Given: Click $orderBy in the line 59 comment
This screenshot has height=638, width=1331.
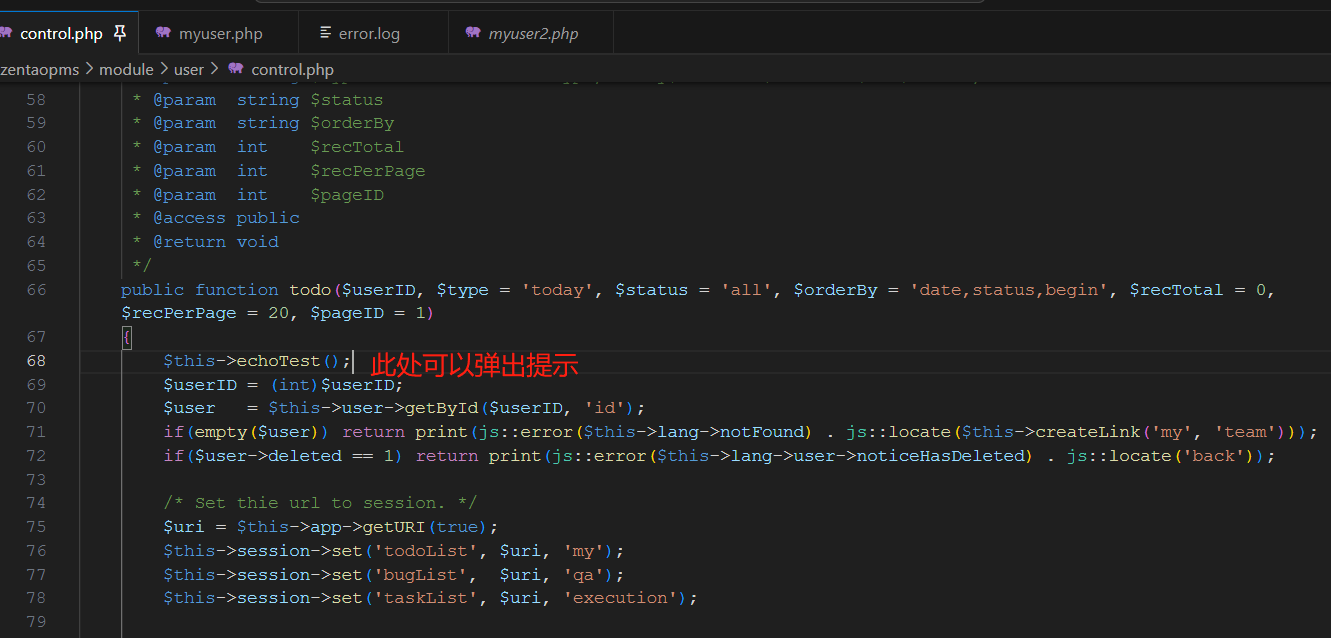Looking at the screenshot, I should pyautogui.click(x=352, y=123).
